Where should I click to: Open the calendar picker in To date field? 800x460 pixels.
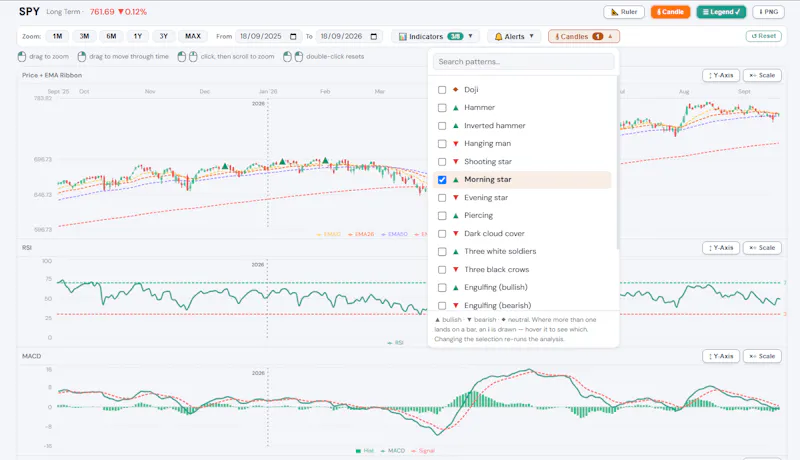pos(373,36)
